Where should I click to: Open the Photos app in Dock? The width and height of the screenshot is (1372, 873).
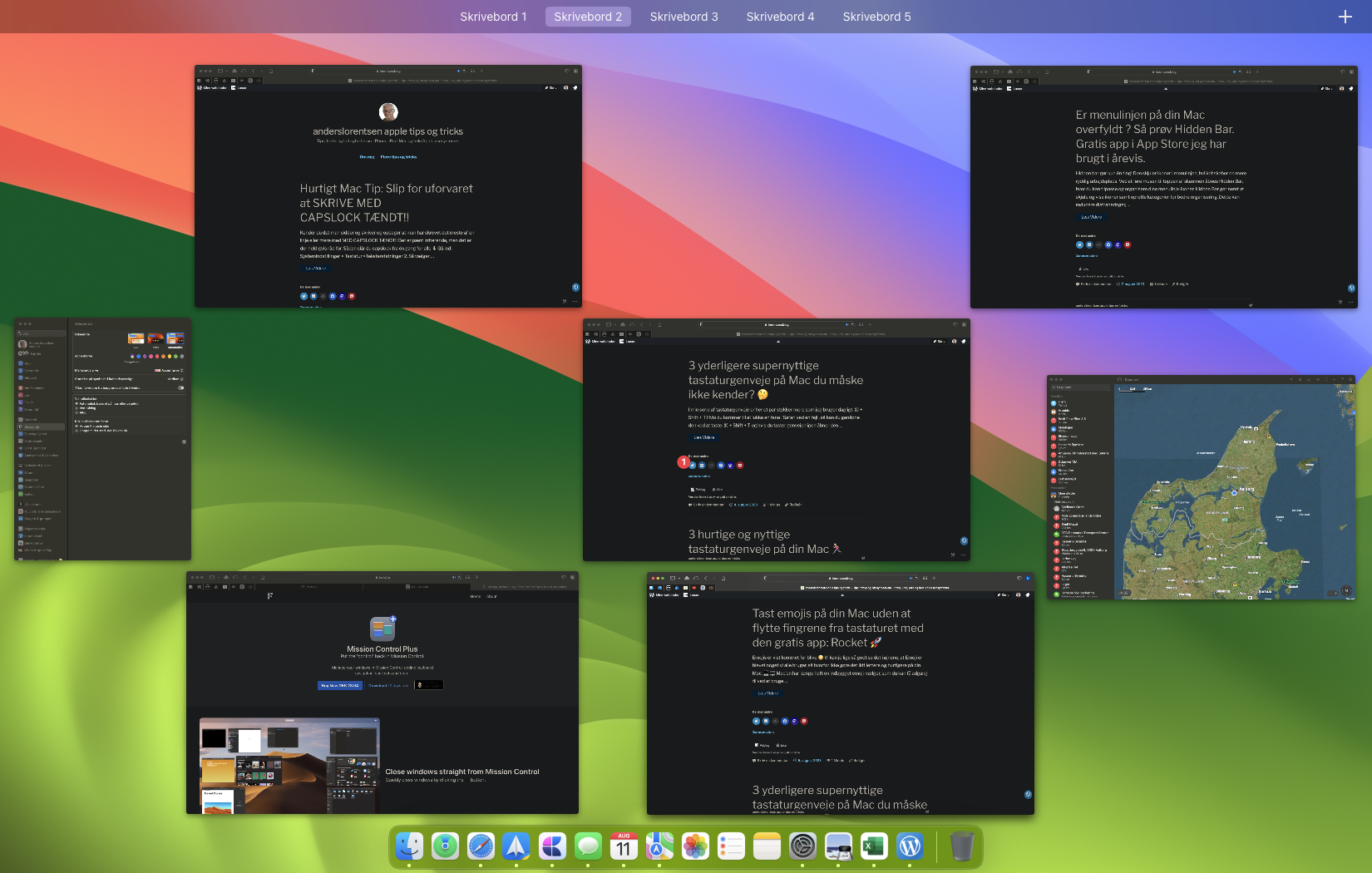tap(695, 846)
